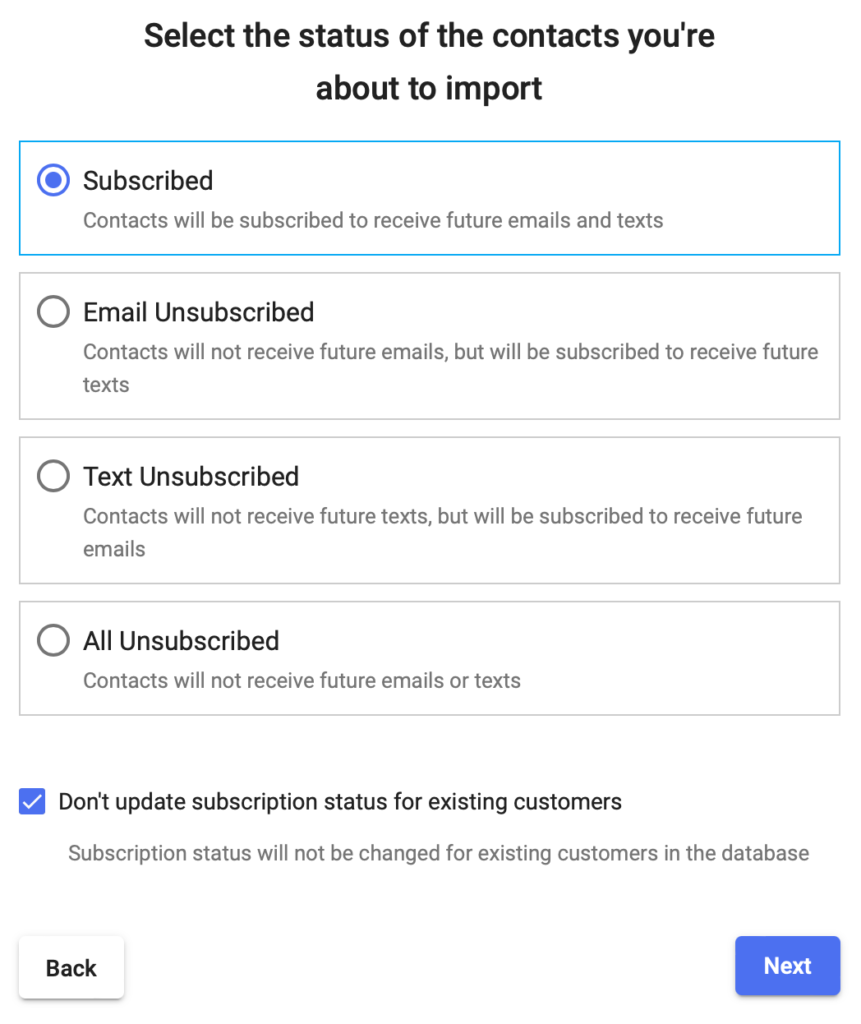
Task: Click the Text Unsubscribed description text
Action: tap(442, 516)
